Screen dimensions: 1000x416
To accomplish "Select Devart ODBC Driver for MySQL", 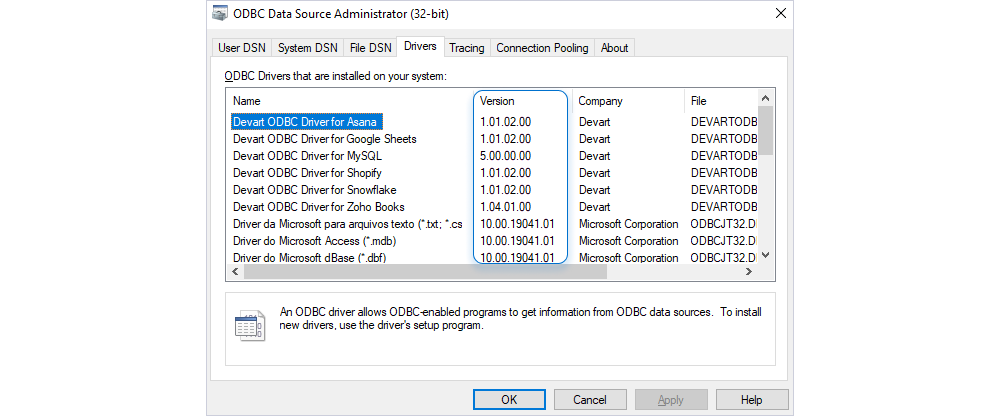I will coord(307,156).
